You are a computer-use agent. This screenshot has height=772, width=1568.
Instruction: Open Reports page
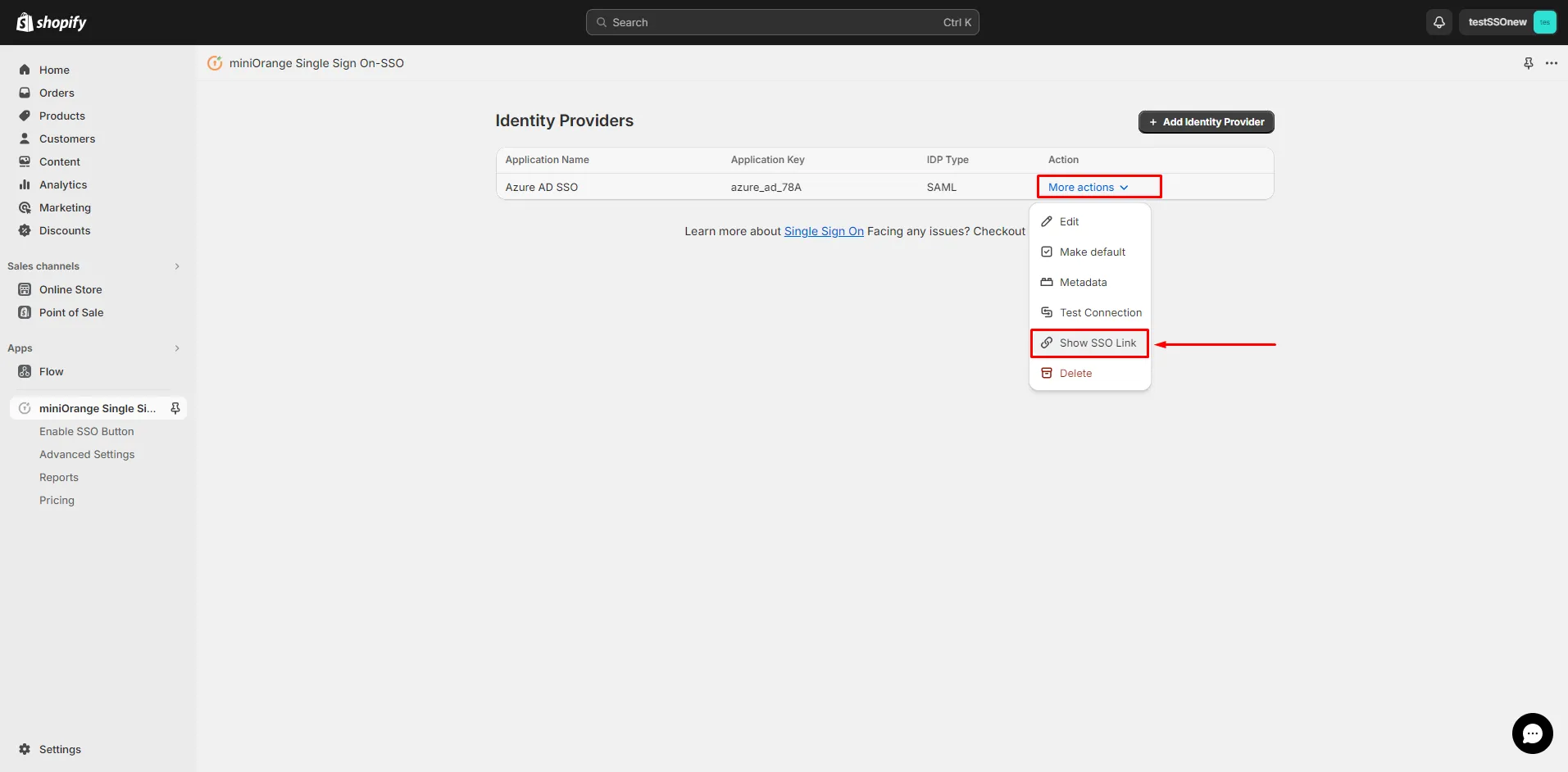click(x=59, y=477)
